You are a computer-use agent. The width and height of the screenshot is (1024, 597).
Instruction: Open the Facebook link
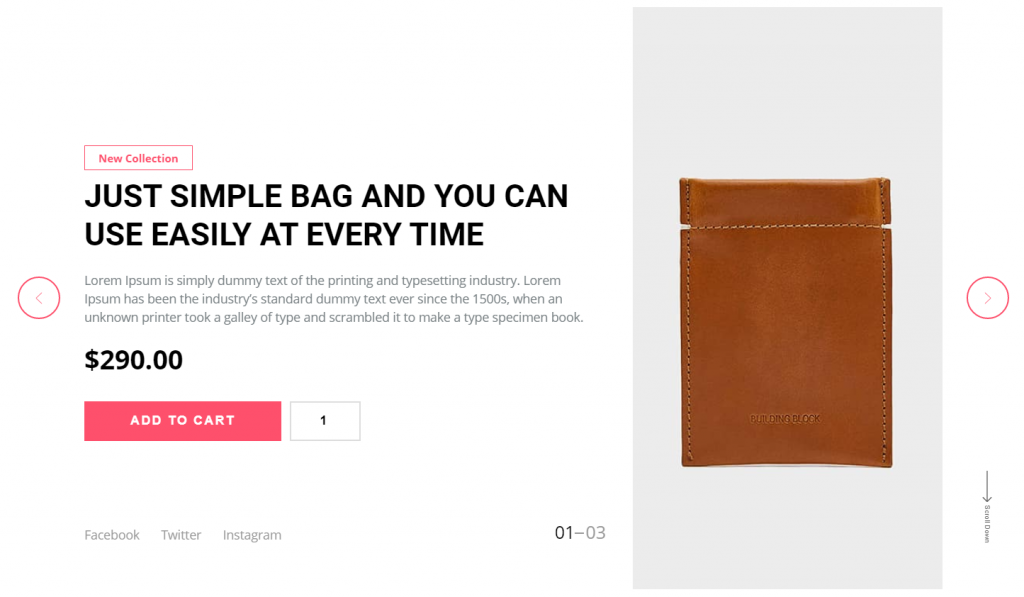tap(112, 535)
